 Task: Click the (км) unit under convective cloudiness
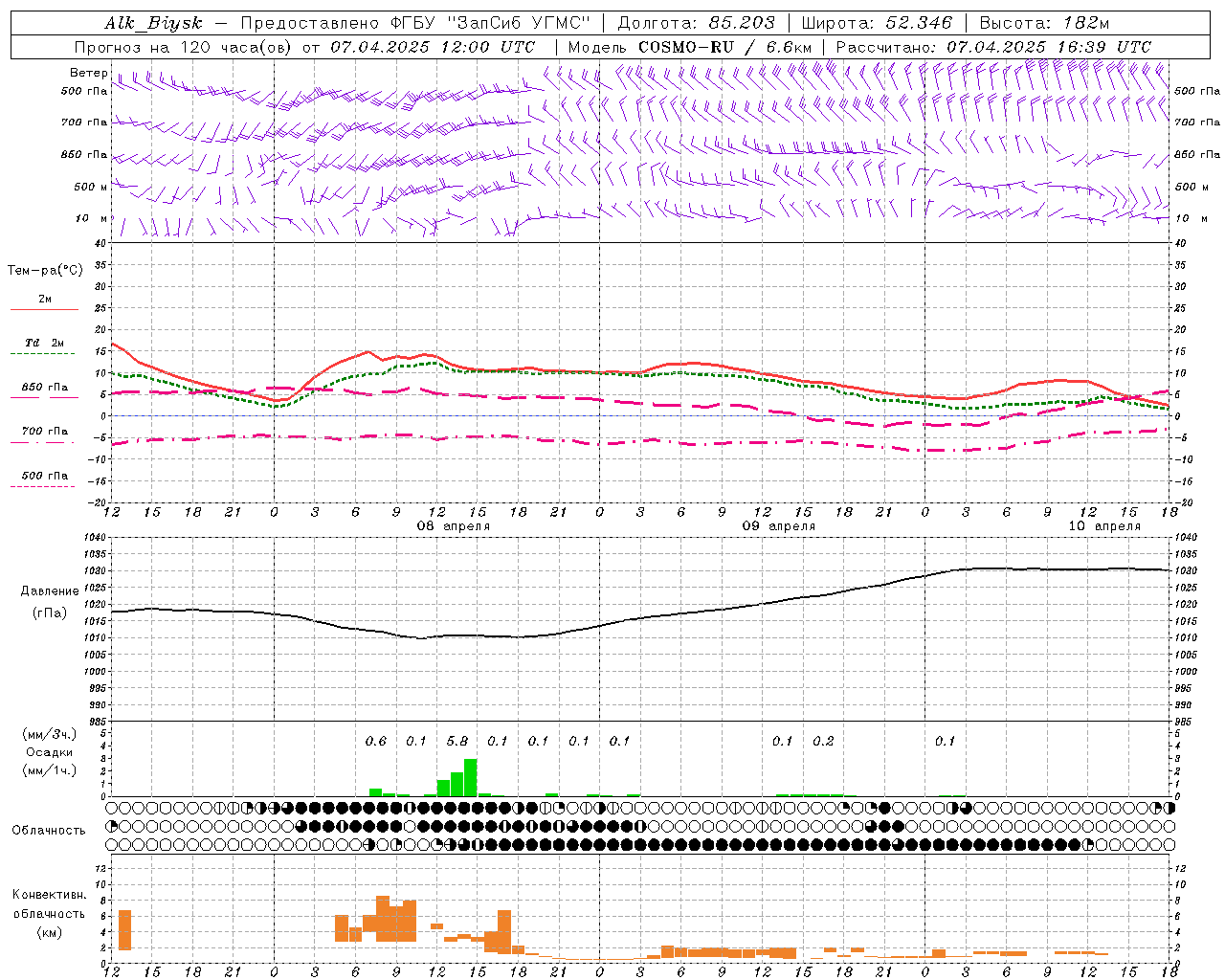(49, 932)
